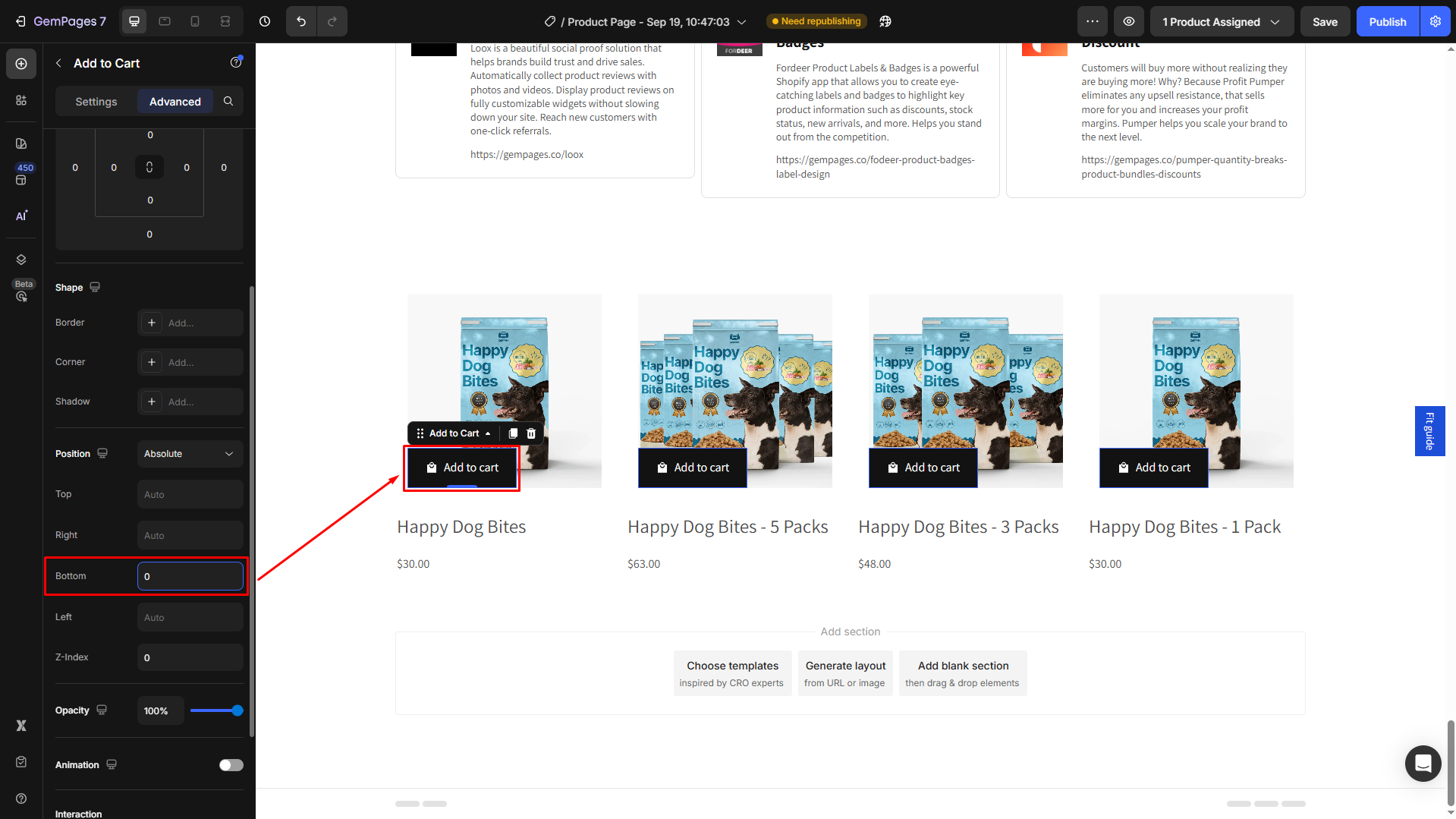Screen dimensions: 1456x819
Task: Switch to the Settings tab
Action: coord(96,102)
